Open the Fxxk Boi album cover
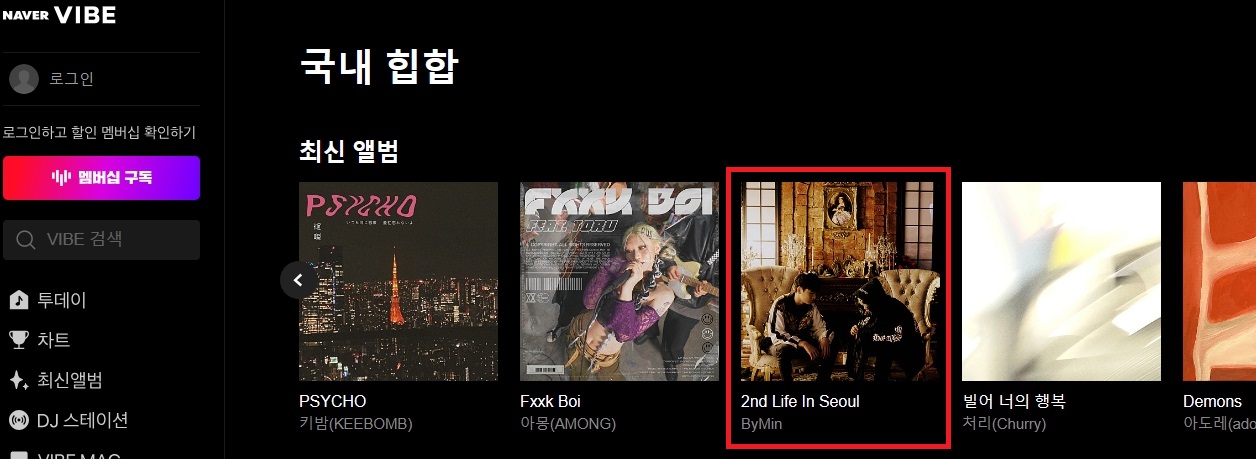 pos(619,281)
